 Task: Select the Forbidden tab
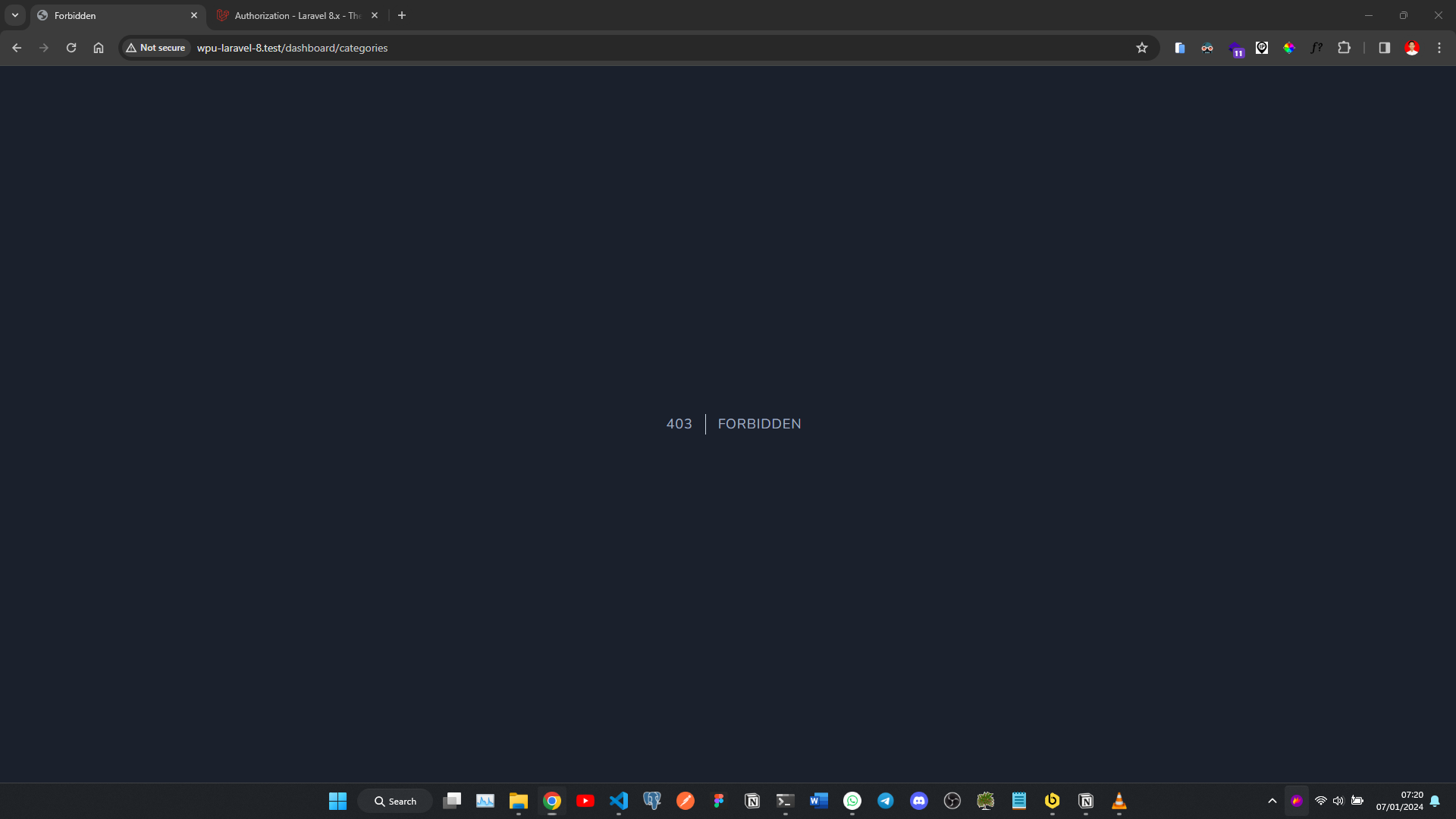[x=114, y=15]
